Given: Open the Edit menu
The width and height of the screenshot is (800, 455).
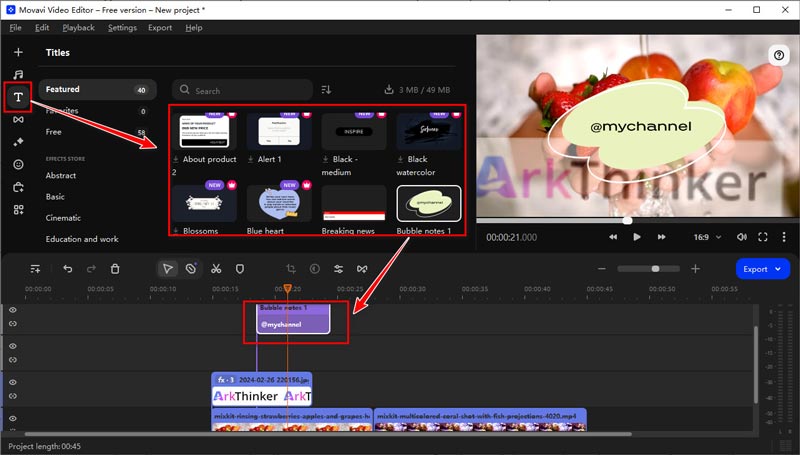Looking at the screenshot, I should (42, 28).
